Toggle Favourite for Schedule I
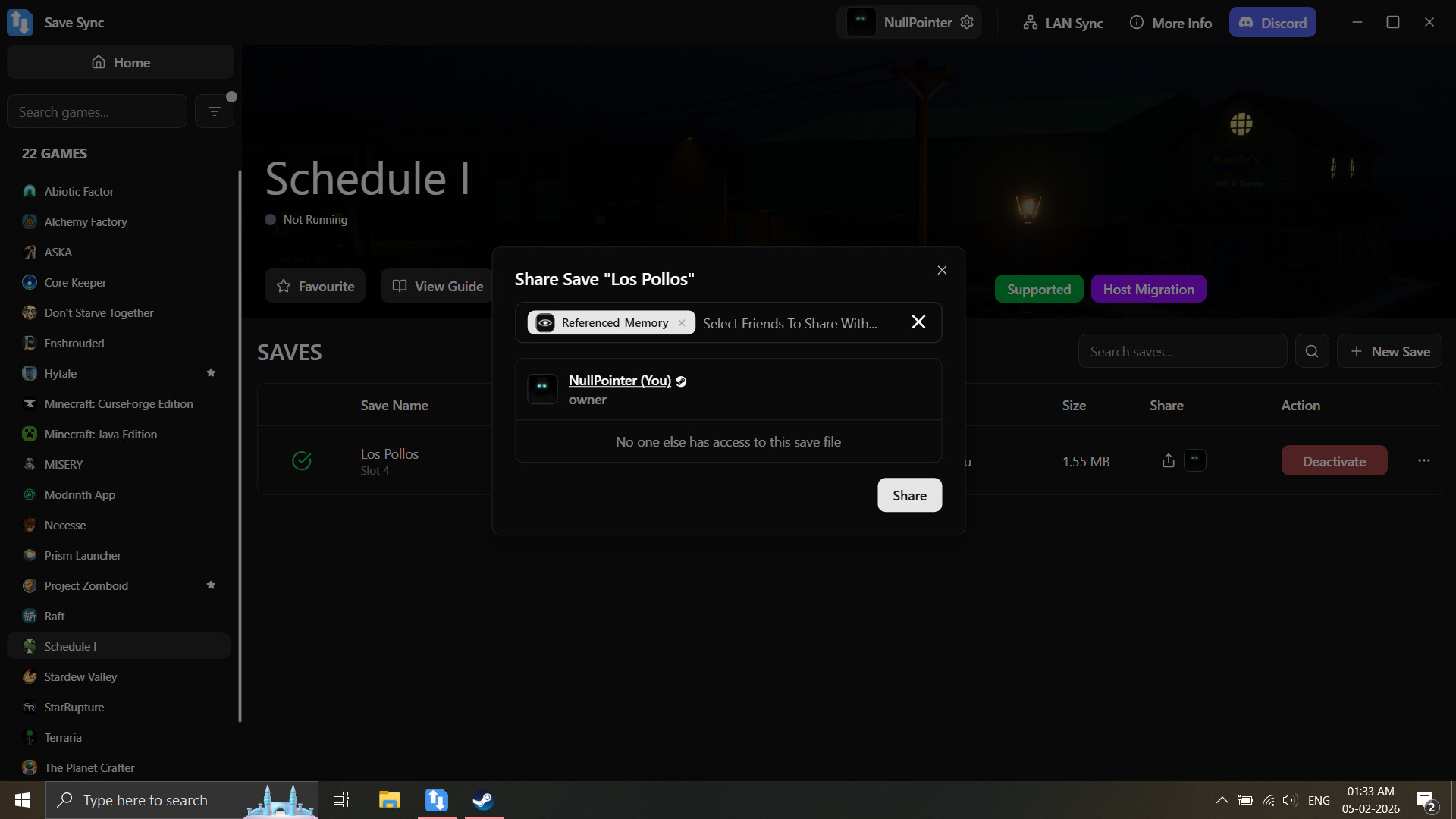 tap(315, 286)
